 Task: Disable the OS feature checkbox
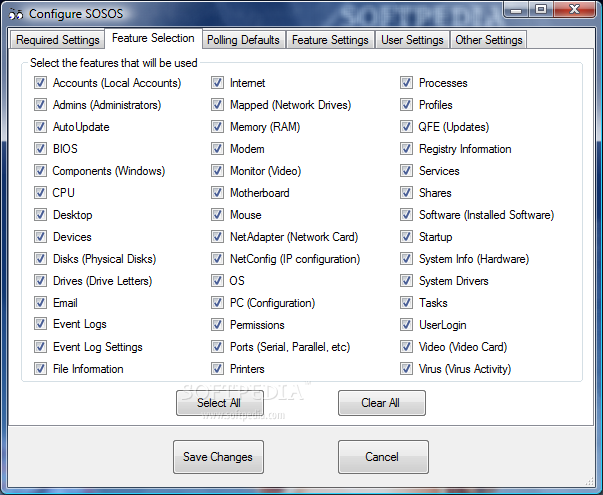217,280
